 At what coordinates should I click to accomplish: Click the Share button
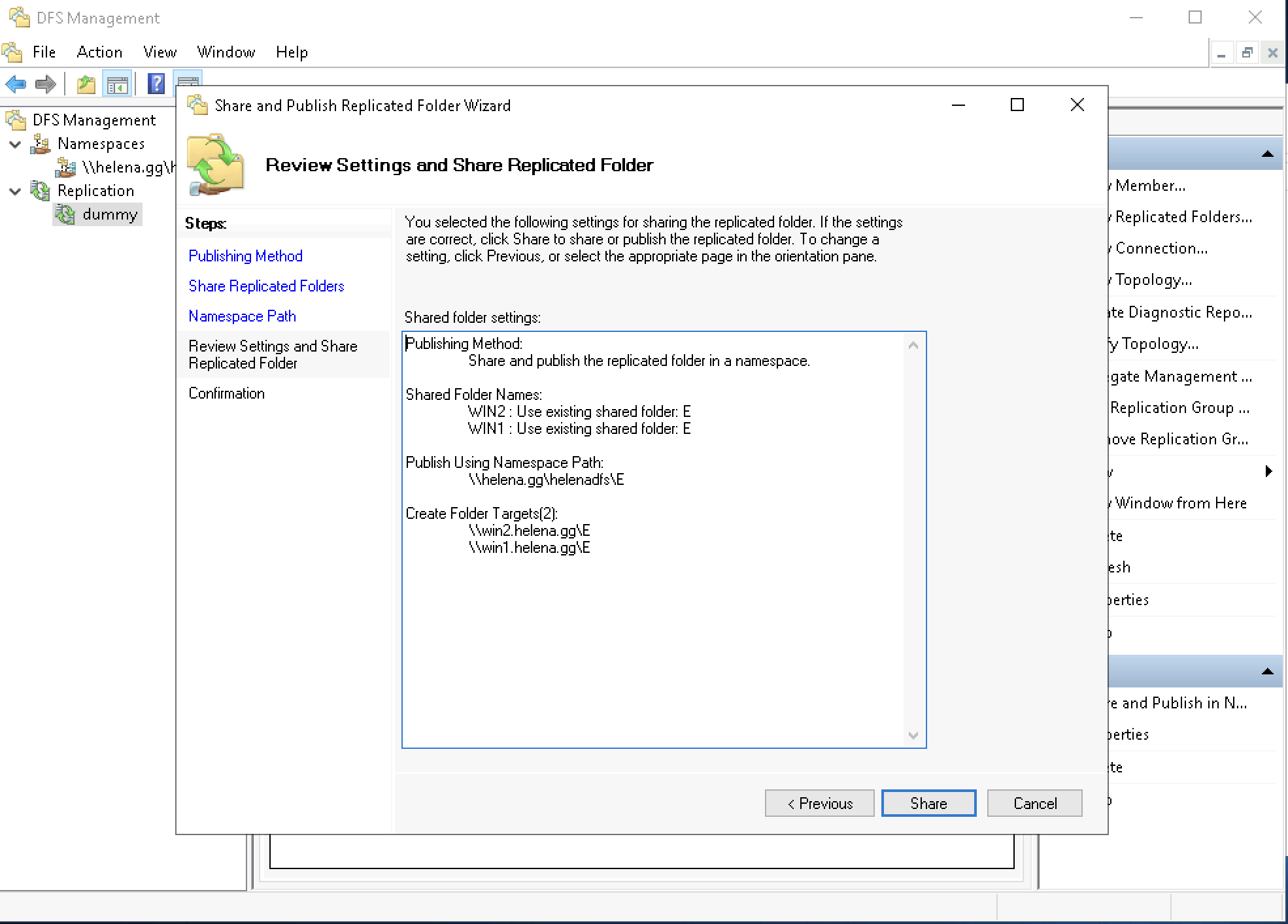click(928, 803)
